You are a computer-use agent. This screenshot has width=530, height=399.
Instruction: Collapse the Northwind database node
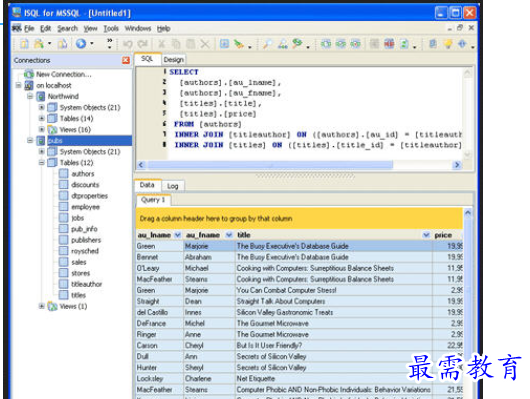30,96
